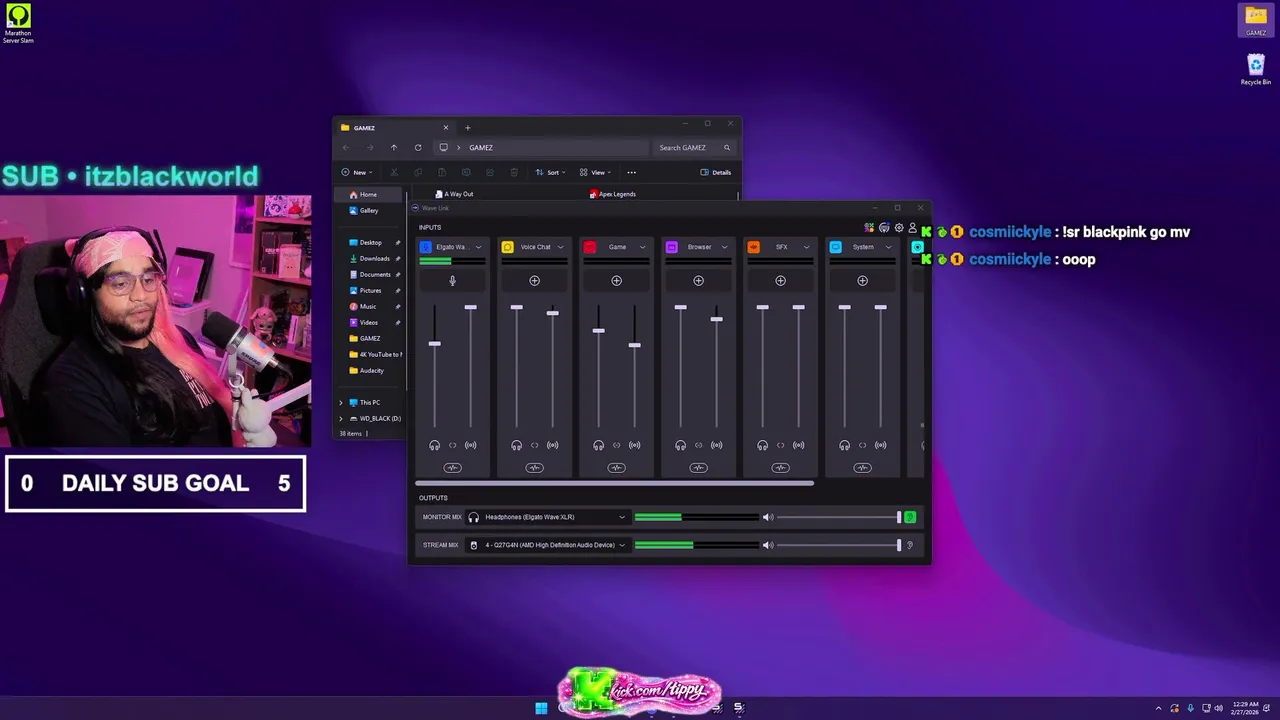1280x720 pixels.
Task: Mute the Monitor Mix output speaker
Action: click(768, 517)
